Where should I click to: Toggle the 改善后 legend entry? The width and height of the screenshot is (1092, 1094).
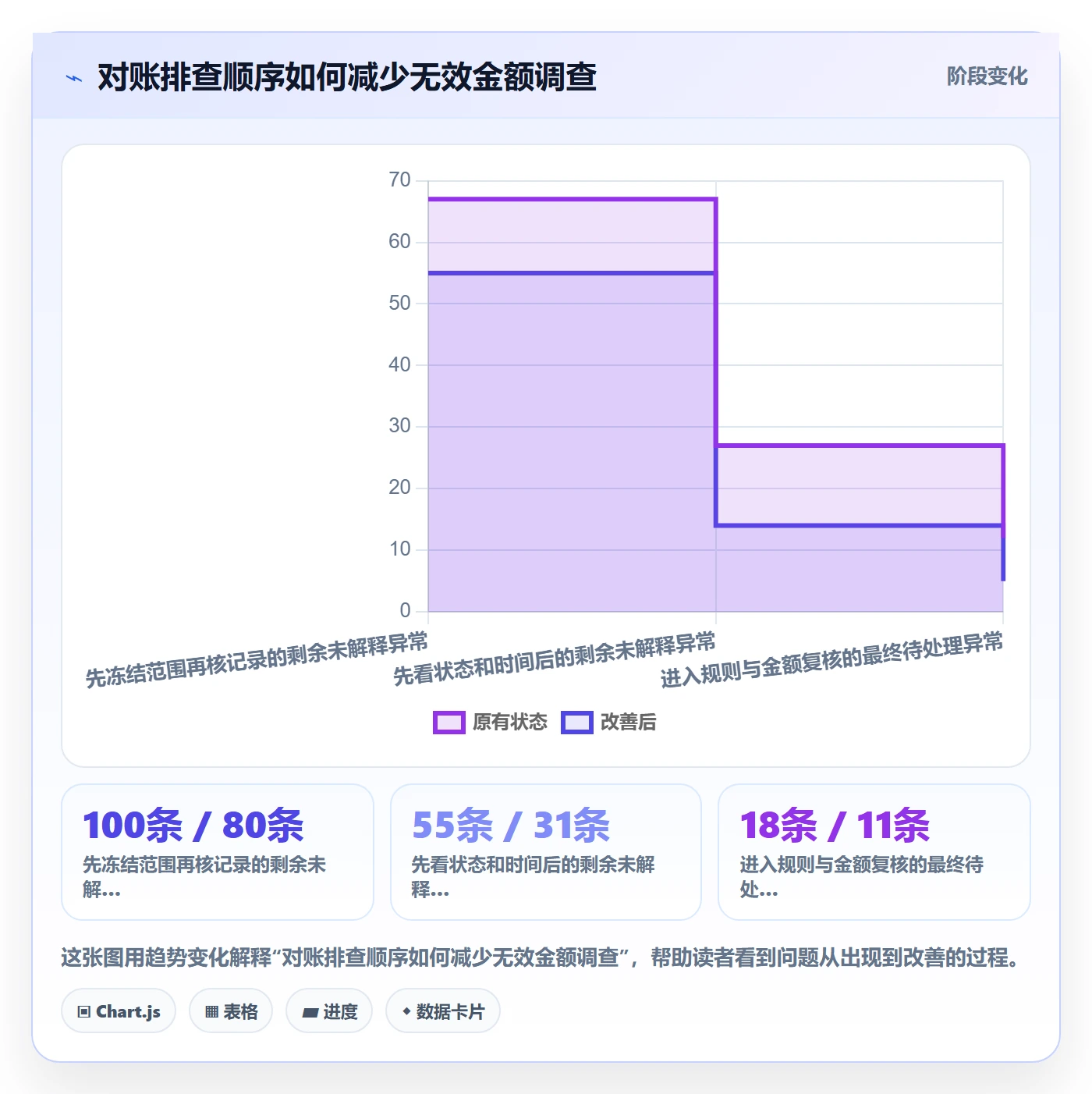608,722
